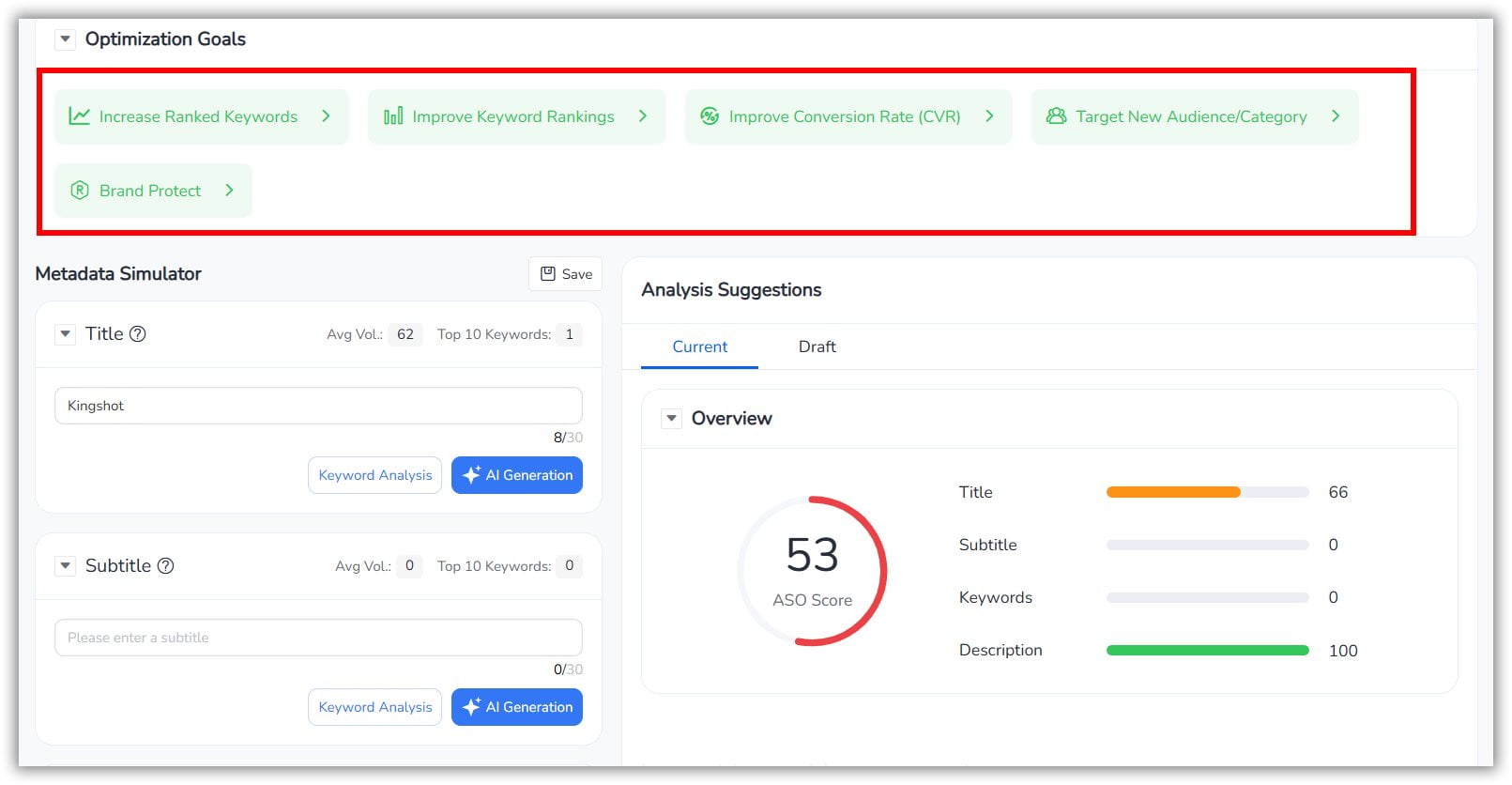Screen dimensions: 1512x785
Task: Open Brand Protect chevron arrow
Action: click(x=229, y=191)
